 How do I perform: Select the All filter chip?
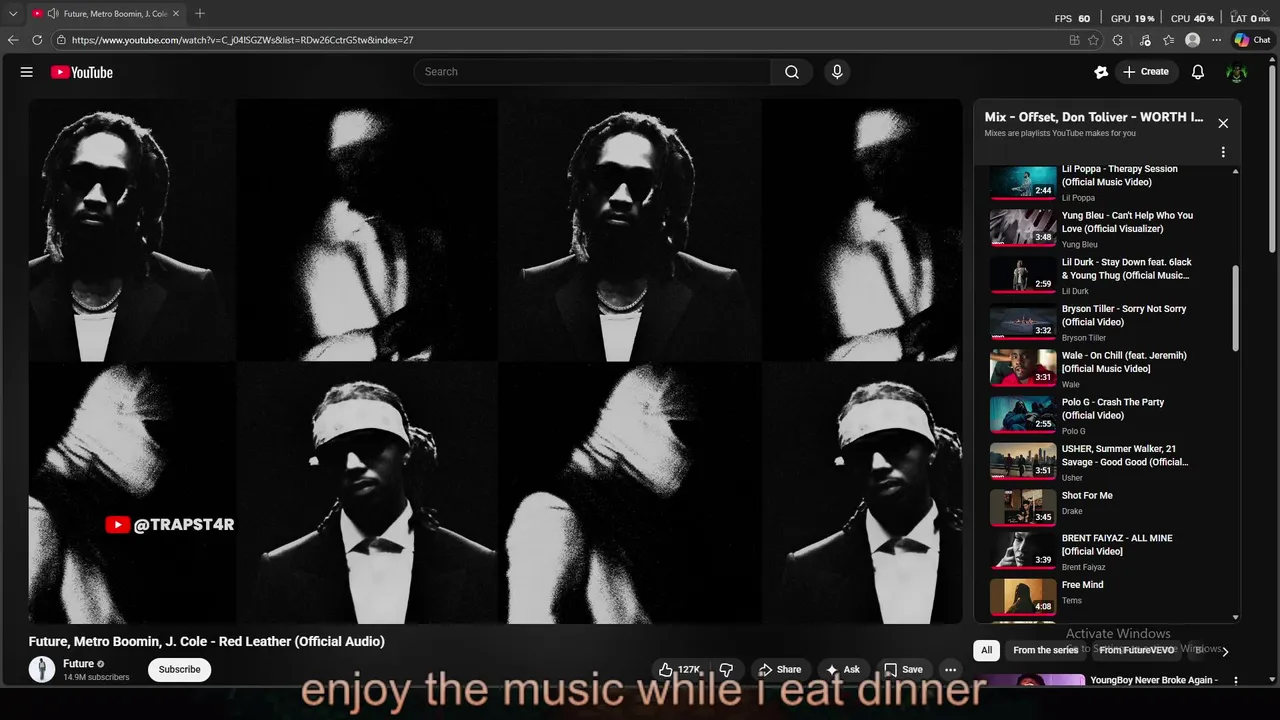986,650
